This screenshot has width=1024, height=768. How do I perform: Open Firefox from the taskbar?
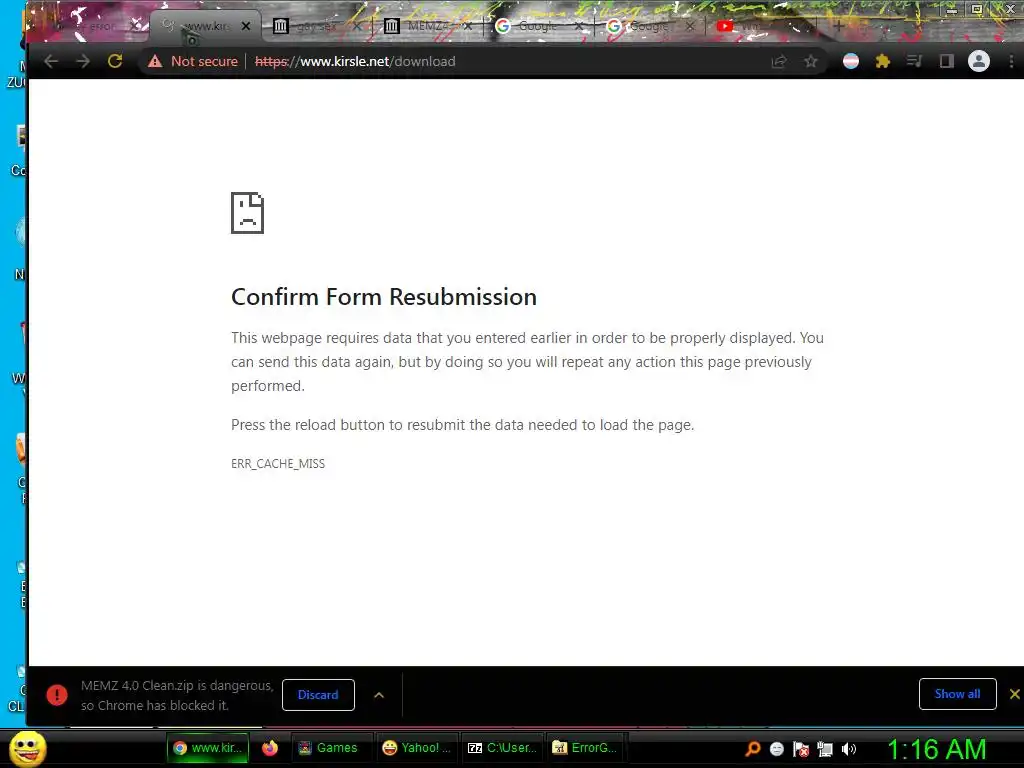270,748
